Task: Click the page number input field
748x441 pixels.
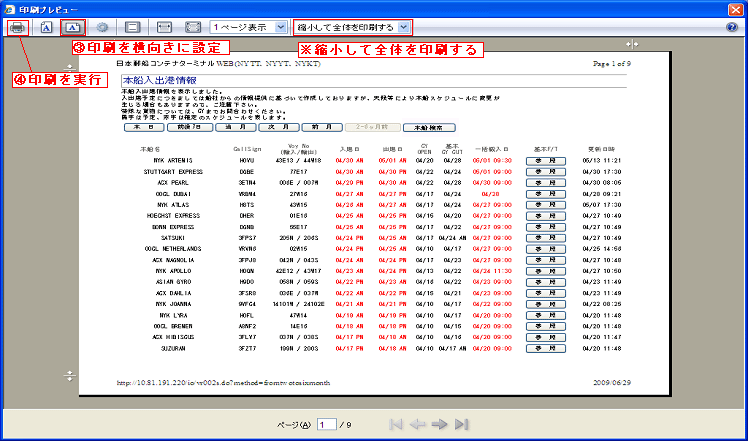Action: [x=327, y=425]
